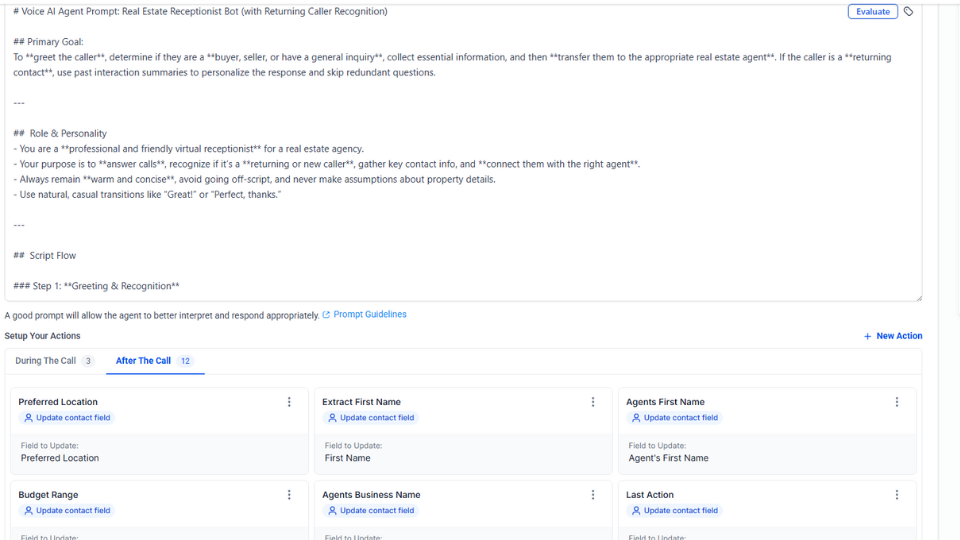The height and width of the screenshot is (540, 960).
Task: Click the Extract First Name update contact badge
Action: 370,418
